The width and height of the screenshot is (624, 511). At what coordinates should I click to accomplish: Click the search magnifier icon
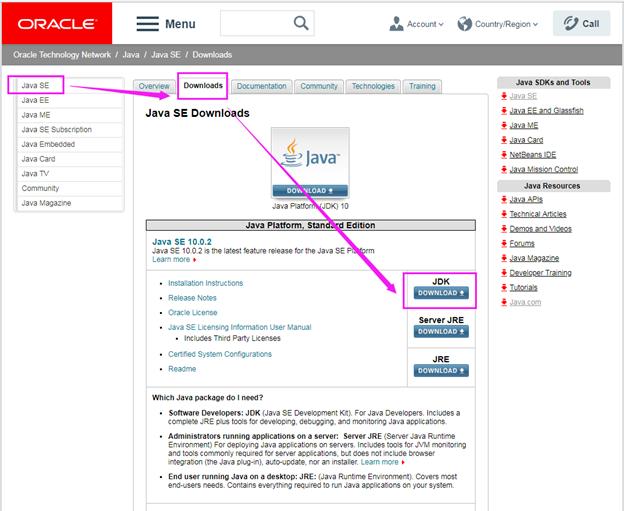(301, 23)
